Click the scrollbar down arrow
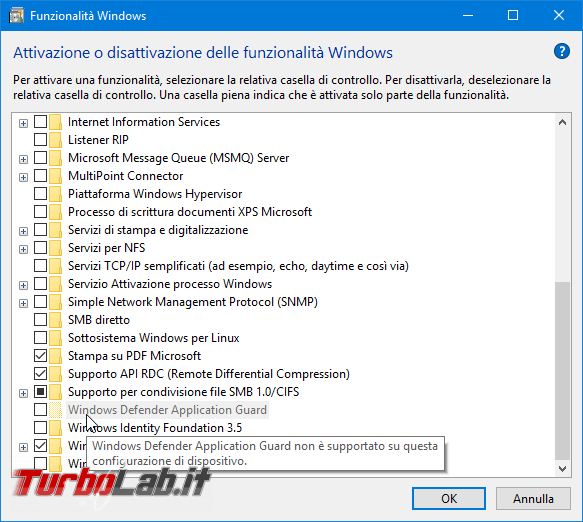Image resolution: width=583 pixels, height=522 pixels. (x=563, y=468)
